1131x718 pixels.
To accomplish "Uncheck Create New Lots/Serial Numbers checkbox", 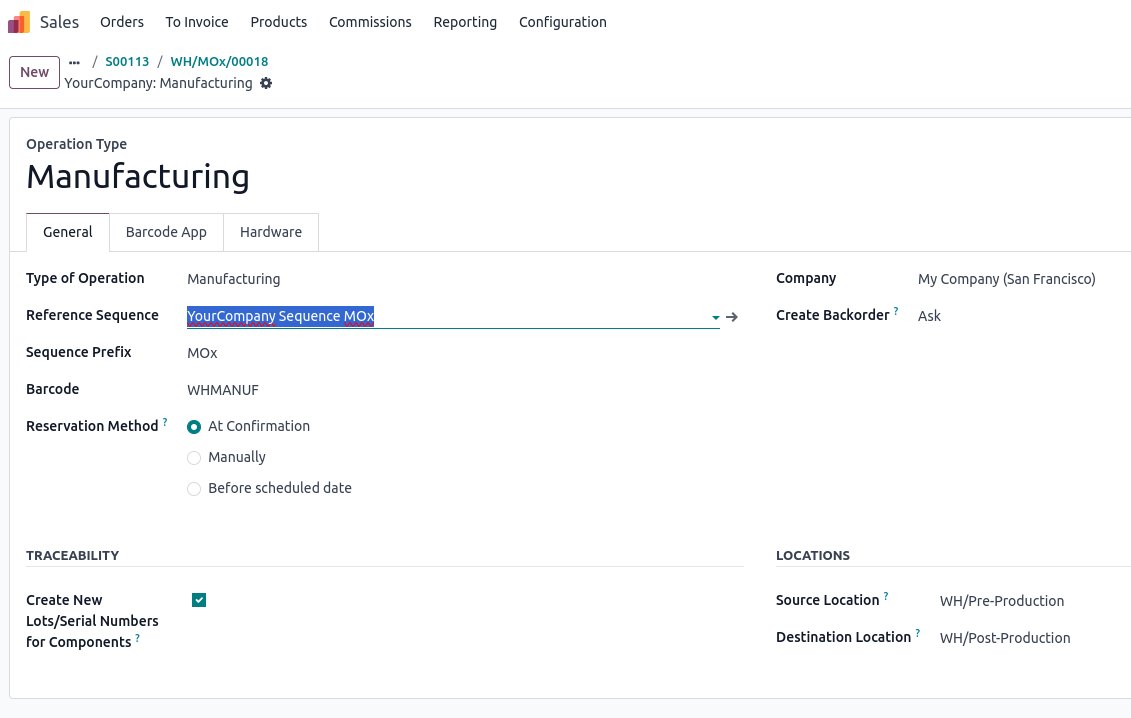I will [199, 600].
